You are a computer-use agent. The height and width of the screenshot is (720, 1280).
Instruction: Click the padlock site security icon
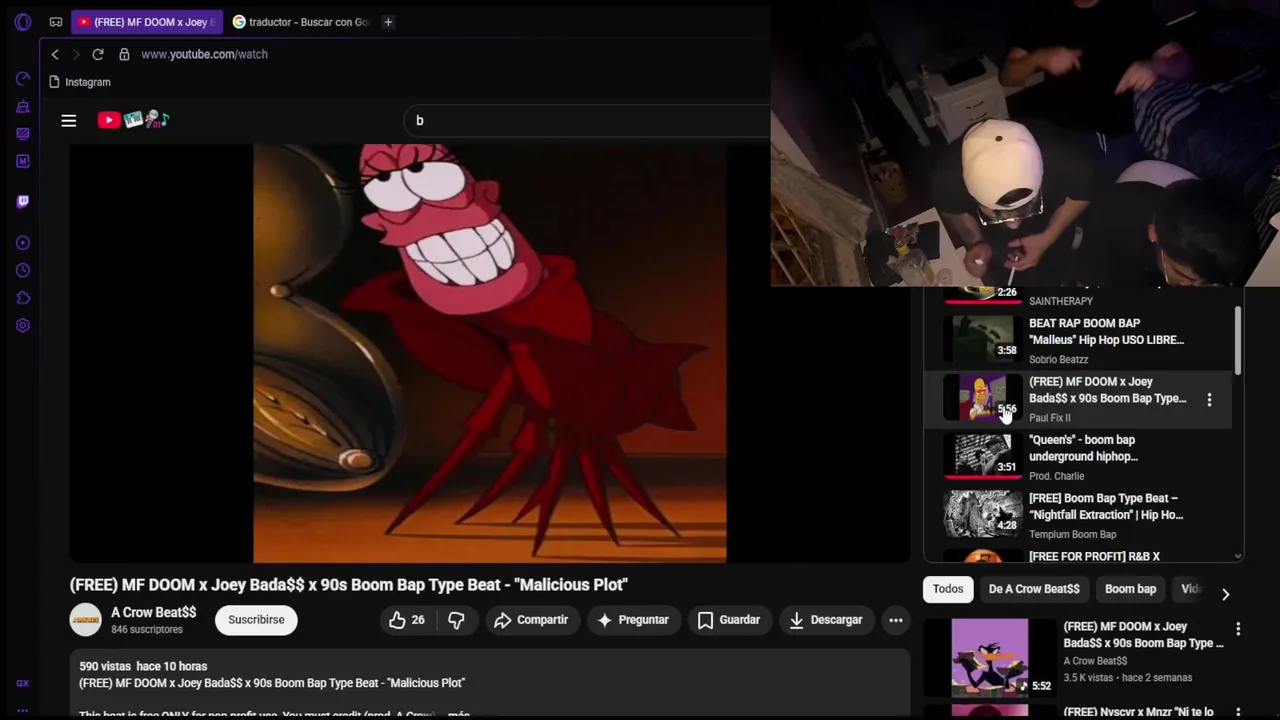pos(124,54)
